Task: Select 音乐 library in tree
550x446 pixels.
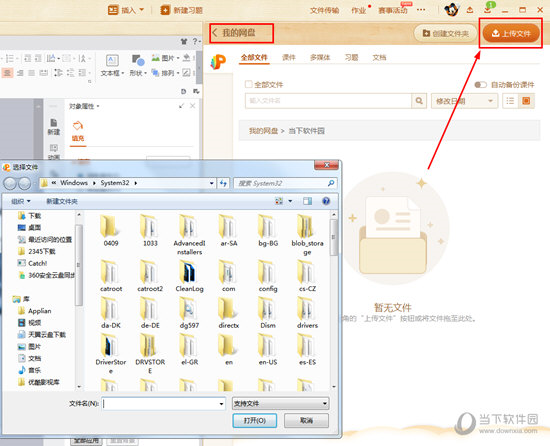Action: 29,370
